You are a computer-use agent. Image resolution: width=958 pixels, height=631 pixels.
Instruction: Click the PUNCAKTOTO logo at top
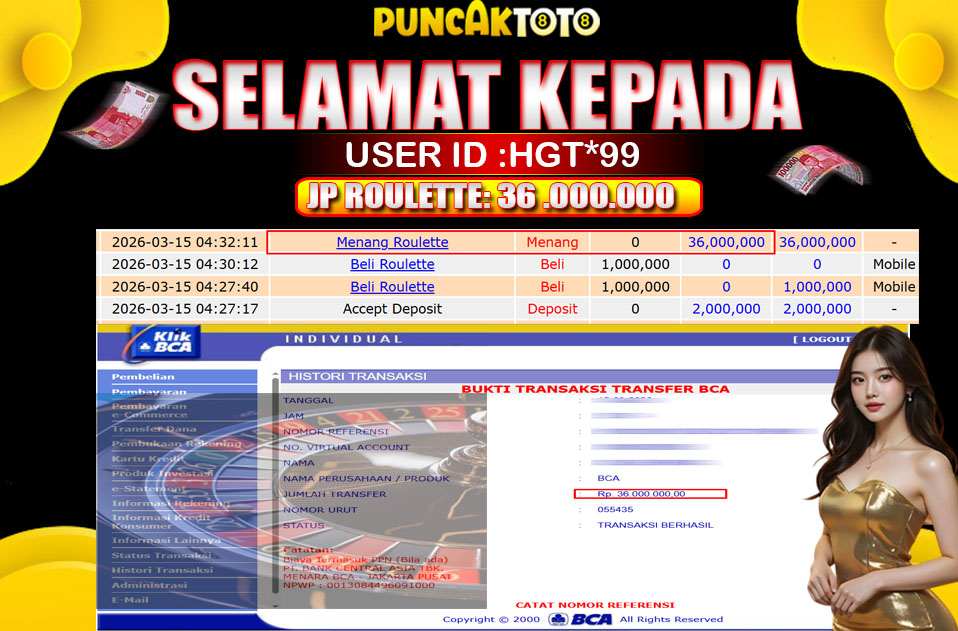click(x=486, y=20)
